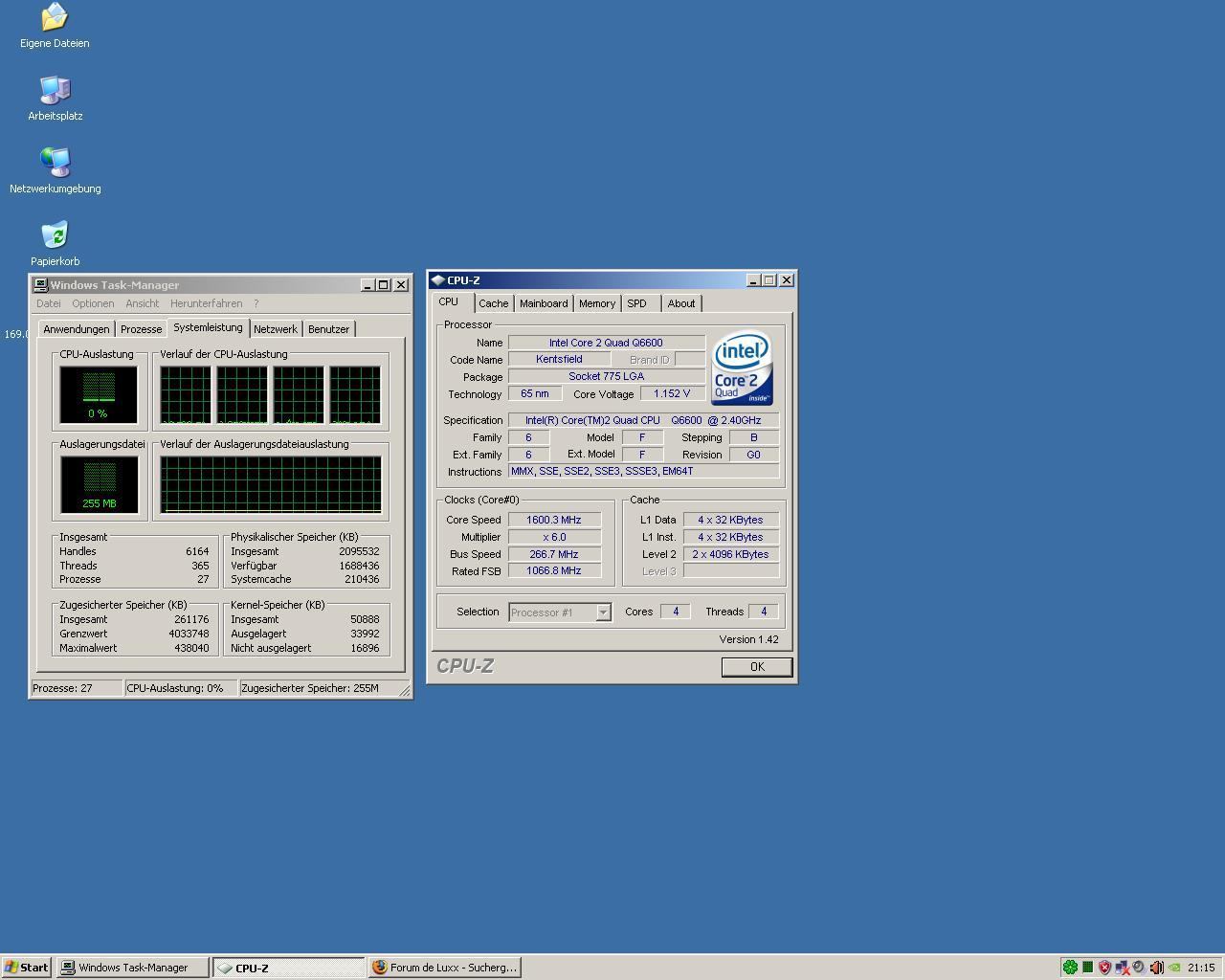Screen dimensions: 1225x980
Task: Click the Core Voltage value 1.152 V
Action: coord(672,394)
